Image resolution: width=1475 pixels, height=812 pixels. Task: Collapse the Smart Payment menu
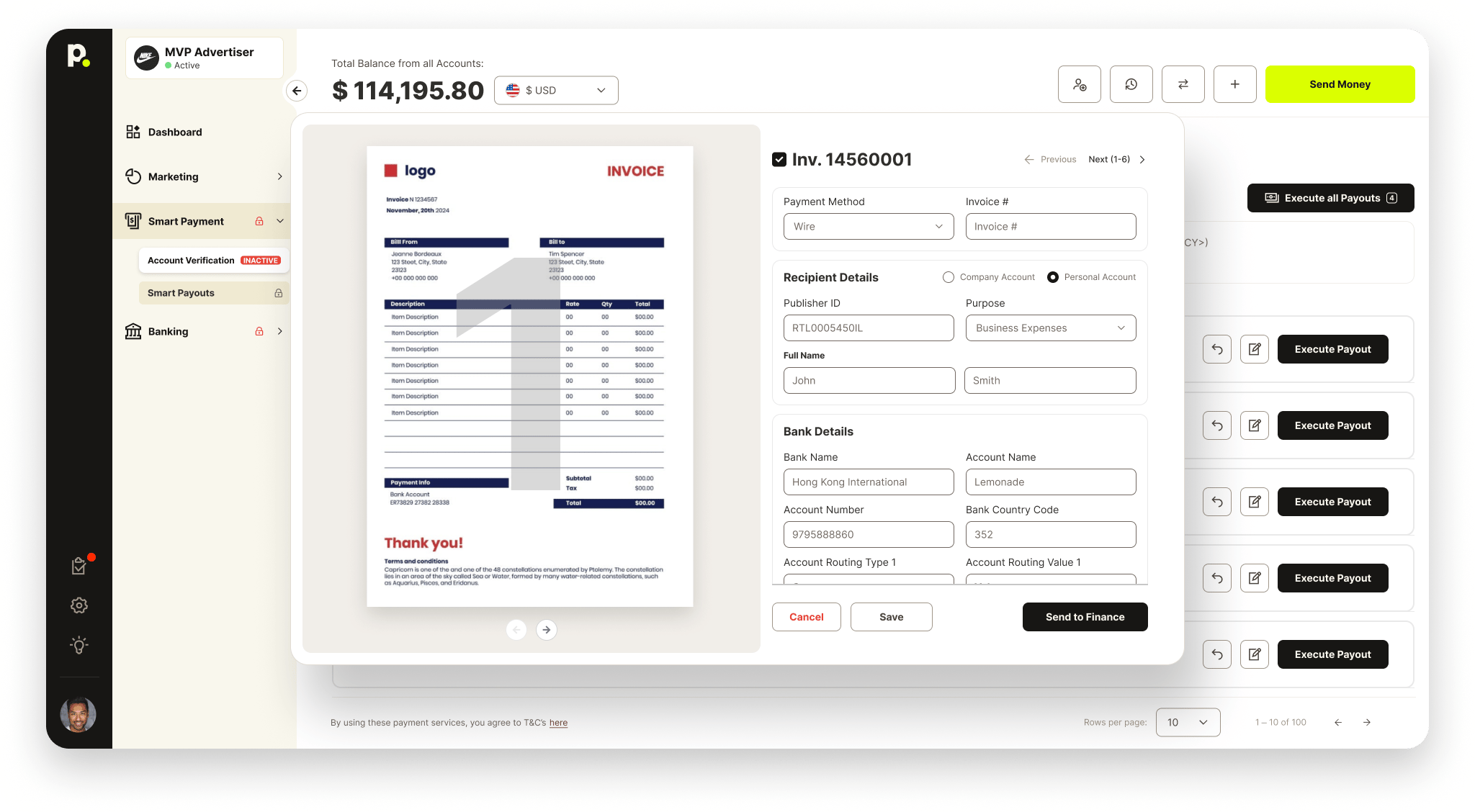(280, 221)
